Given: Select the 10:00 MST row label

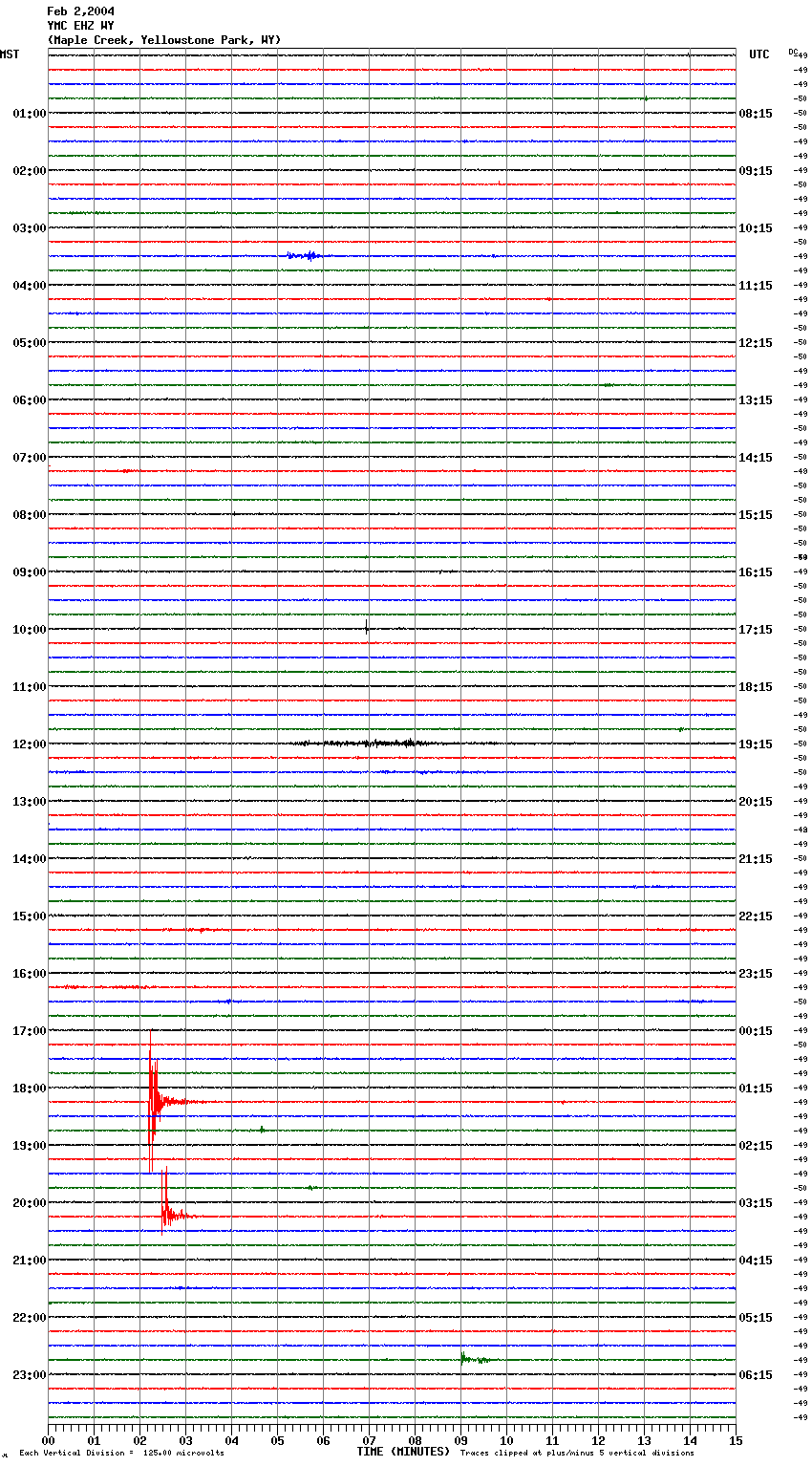Looking at the screenshot, I should [30, 630].
